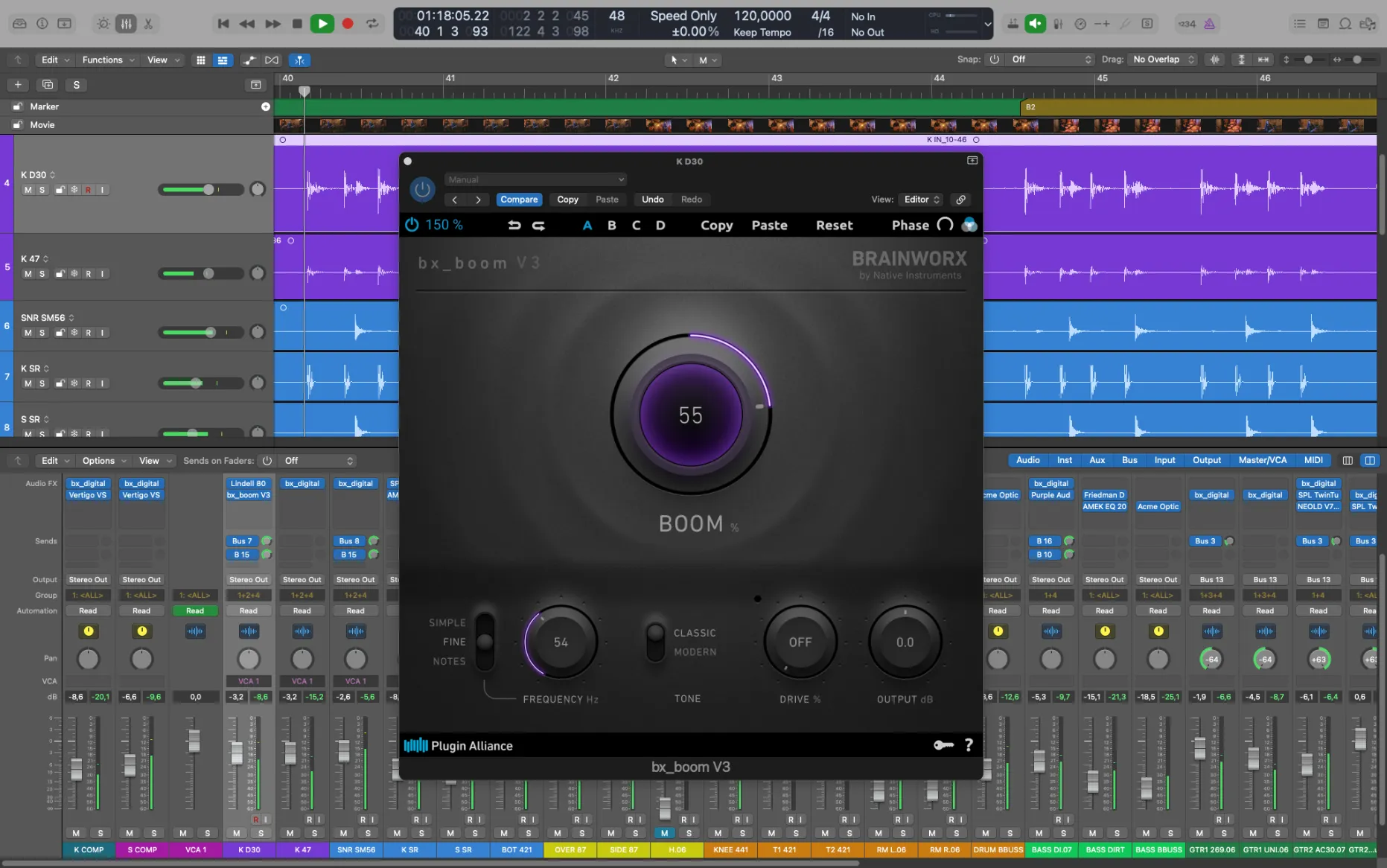Image resolution: width=1387 pixels, height=868 pixels.
Task: Click the plugin header Undo button
Action: [652, 200]
